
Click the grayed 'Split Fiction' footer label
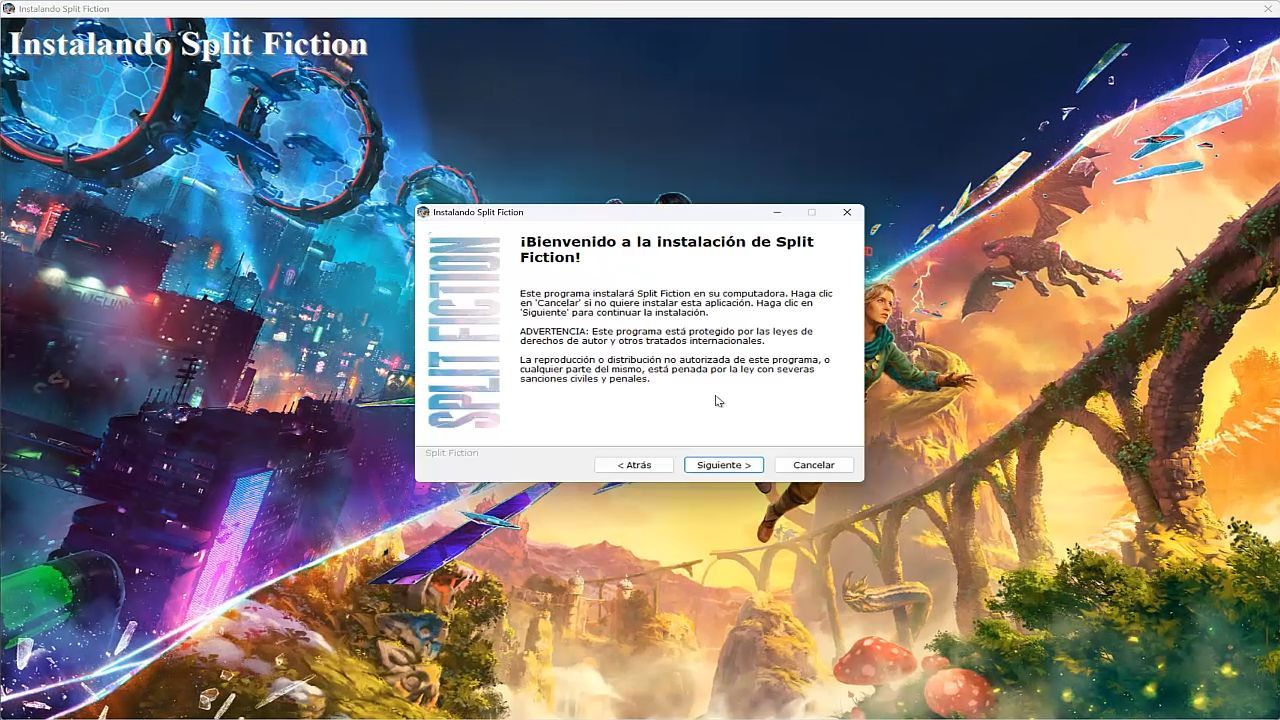[452, 453]
